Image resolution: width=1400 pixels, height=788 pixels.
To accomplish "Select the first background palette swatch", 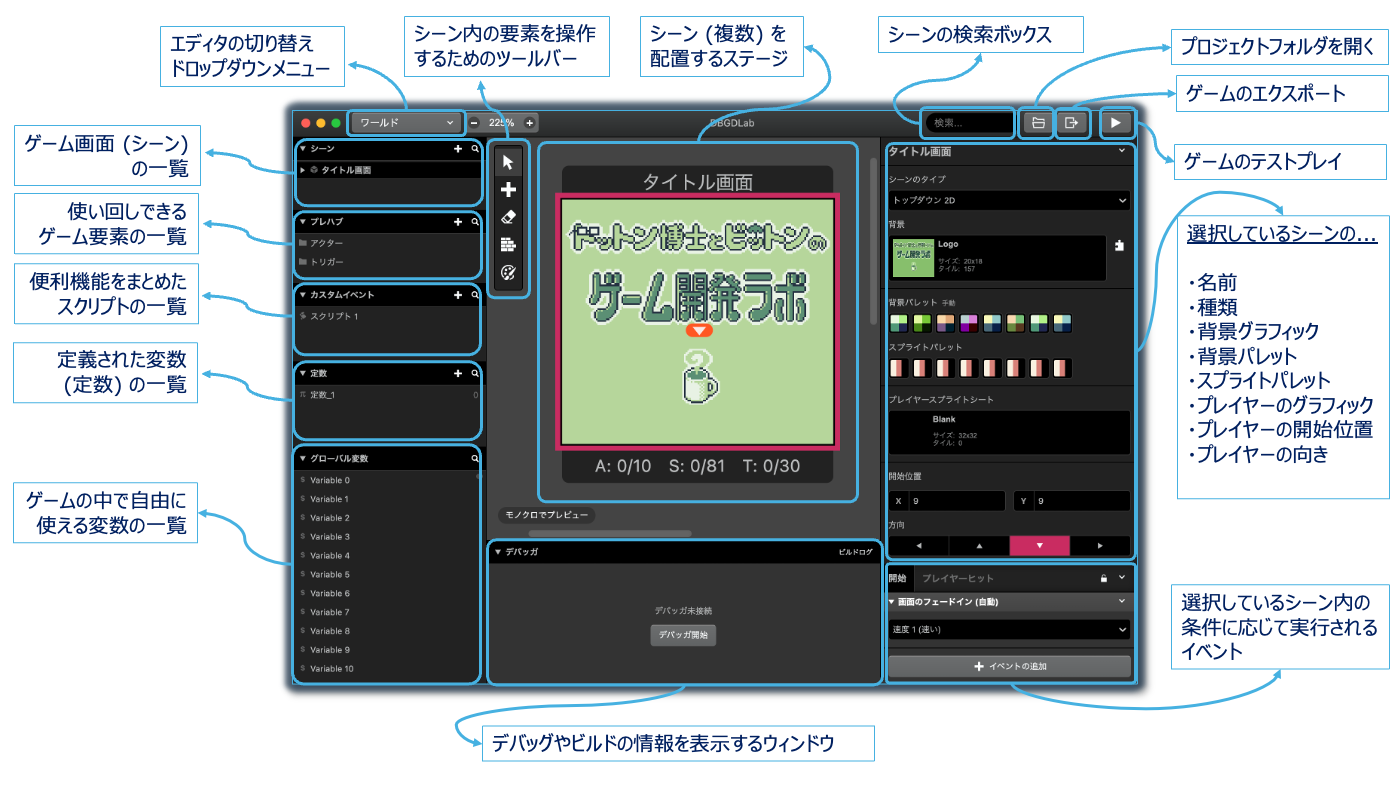I will coord(899,324).
